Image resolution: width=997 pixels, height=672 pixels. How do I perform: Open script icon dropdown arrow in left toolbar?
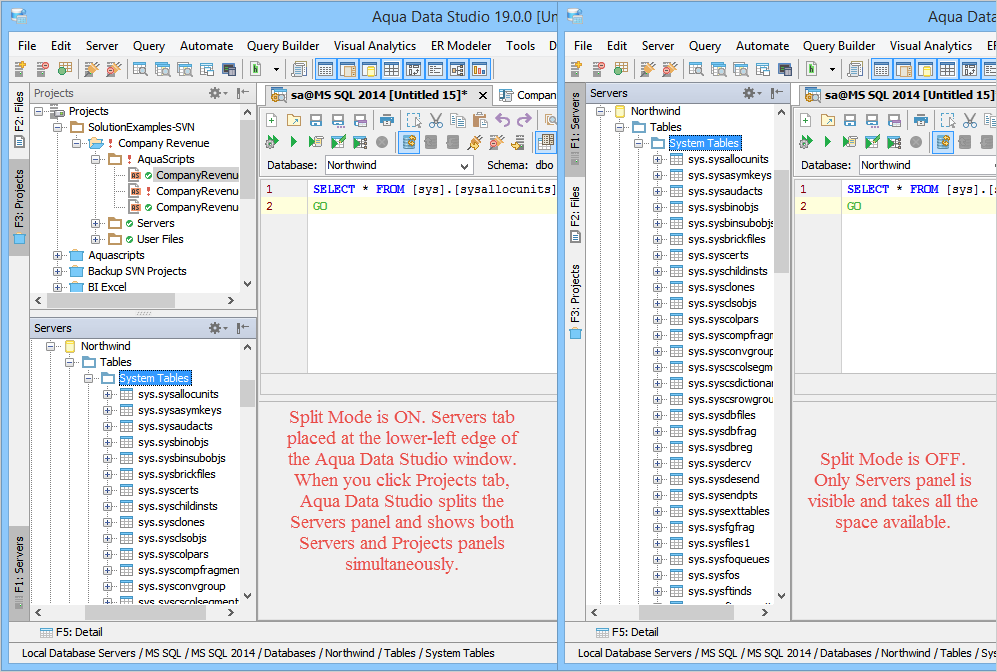click(276, 69)
